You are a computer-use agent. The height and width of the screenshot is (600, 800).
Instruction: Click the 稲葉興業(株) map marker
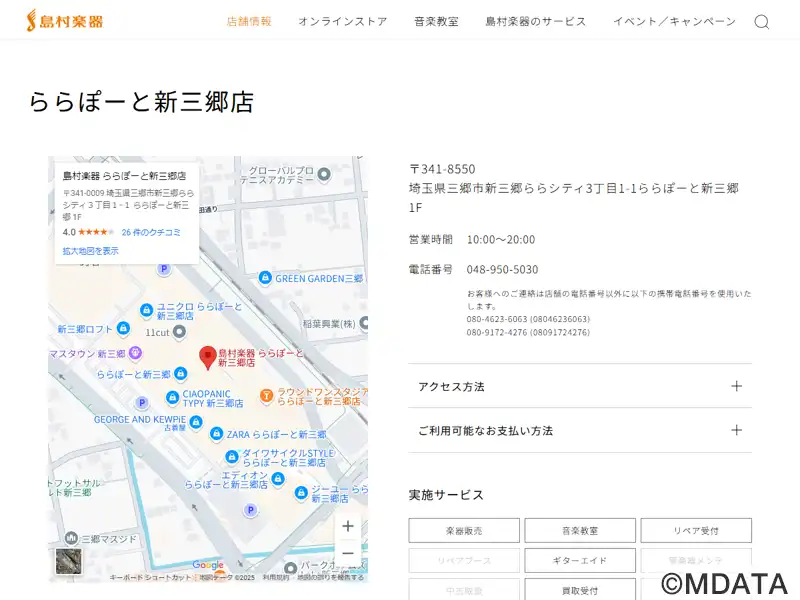tap(364, 323)
